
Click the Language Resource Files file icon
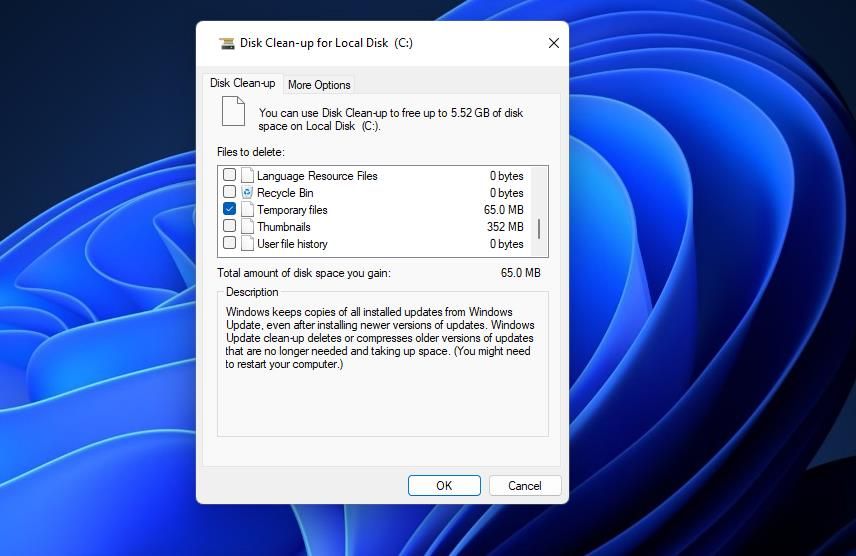[x=247, y=175]
